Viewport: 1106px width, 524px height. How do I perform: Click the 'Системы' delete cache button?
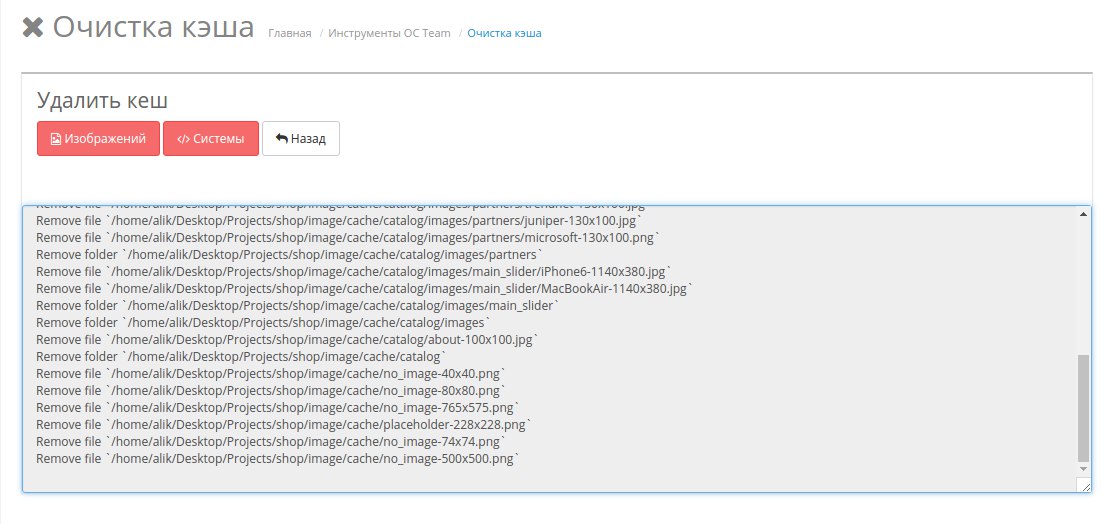click(x=211, y=138)
